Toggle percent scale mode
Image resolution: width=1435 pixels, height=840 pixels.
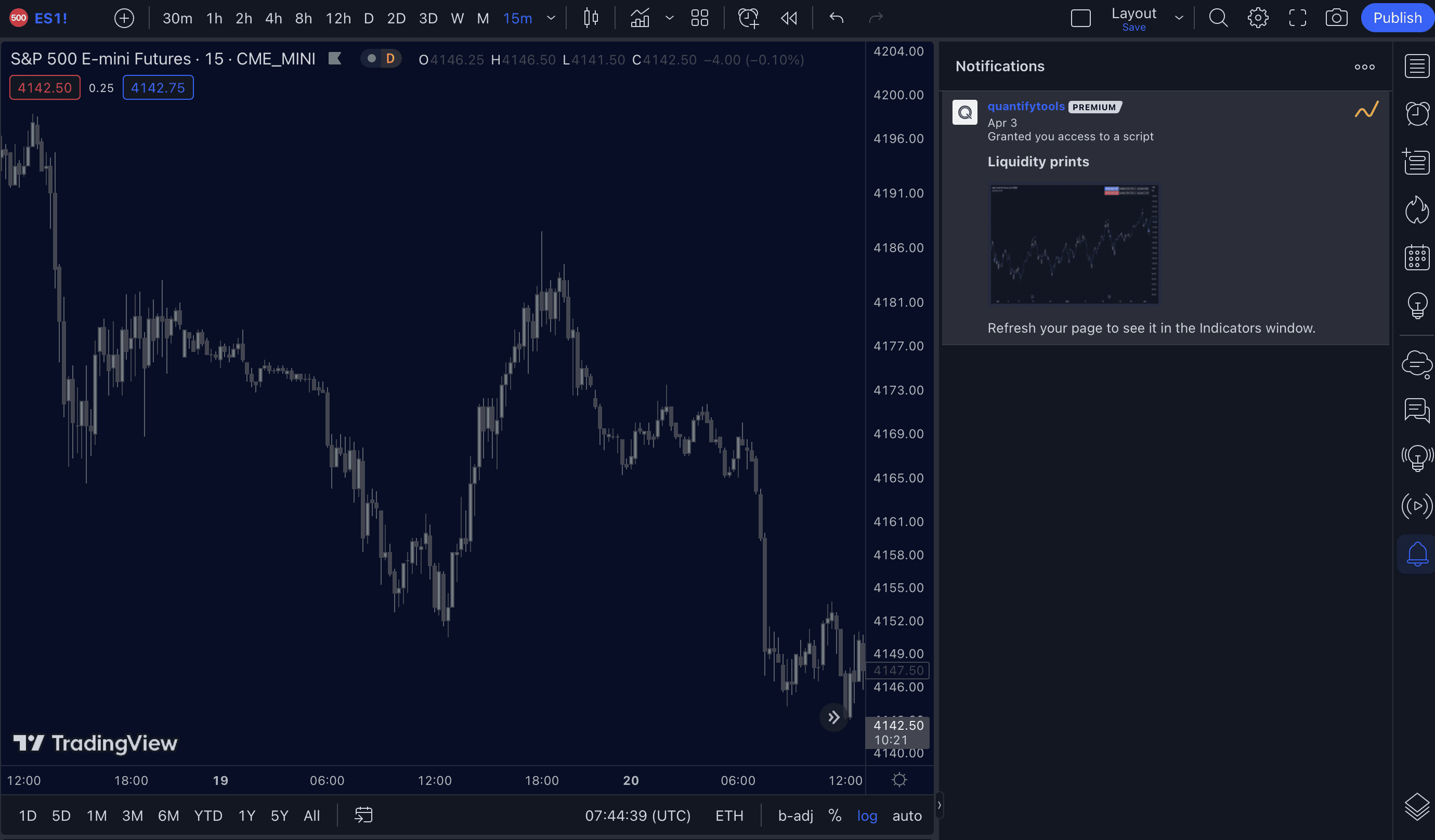835,816
